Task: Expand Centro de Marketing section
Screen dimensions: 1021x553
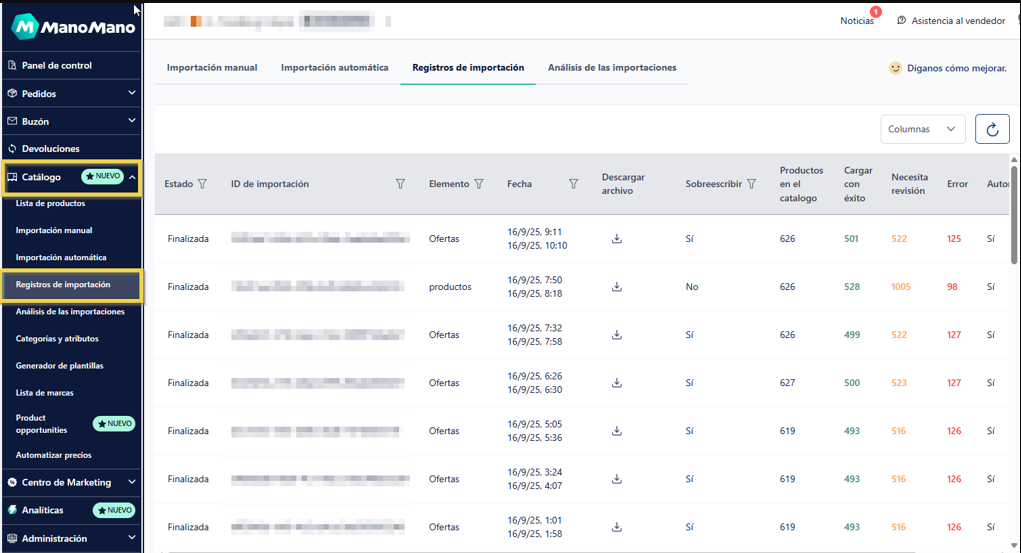Action: (132, 482)
